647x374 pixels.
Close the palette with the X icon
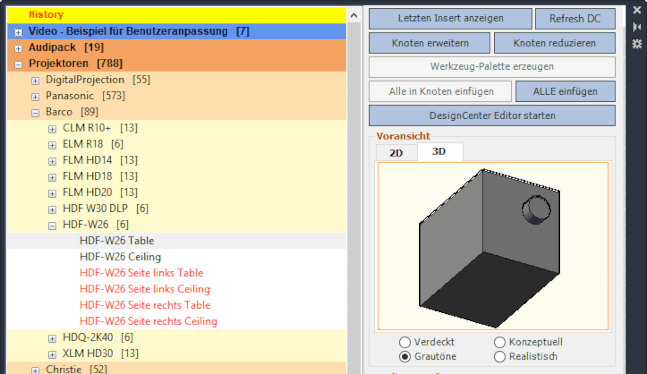(x=637, y=10)
